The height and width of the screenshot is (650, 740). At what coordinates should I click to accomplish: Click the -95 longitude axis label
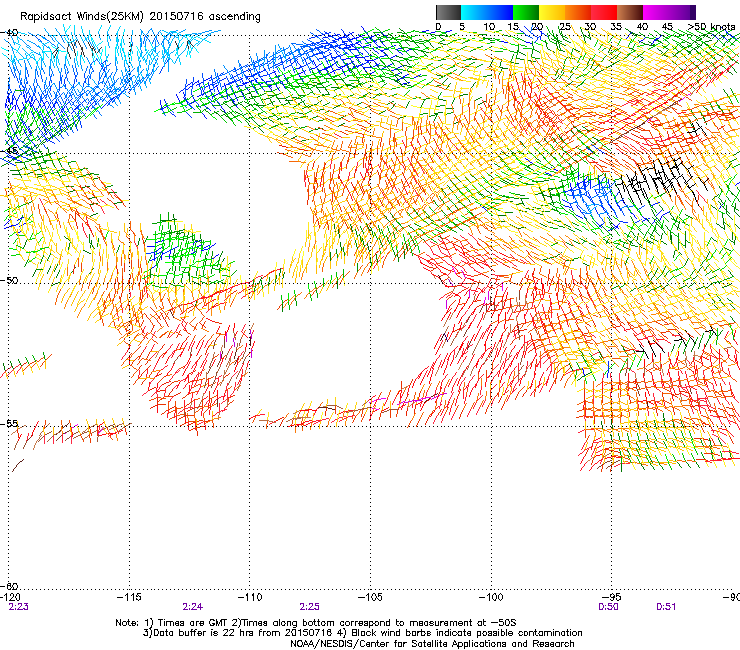[x=612, y=598]
